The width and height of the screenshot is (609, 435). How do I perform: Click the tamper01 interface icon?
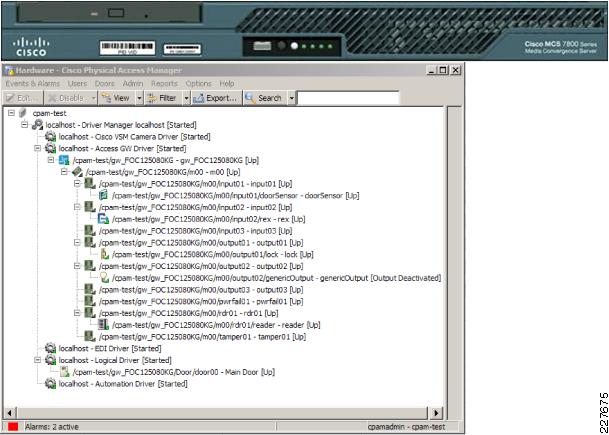coord(90,336)
